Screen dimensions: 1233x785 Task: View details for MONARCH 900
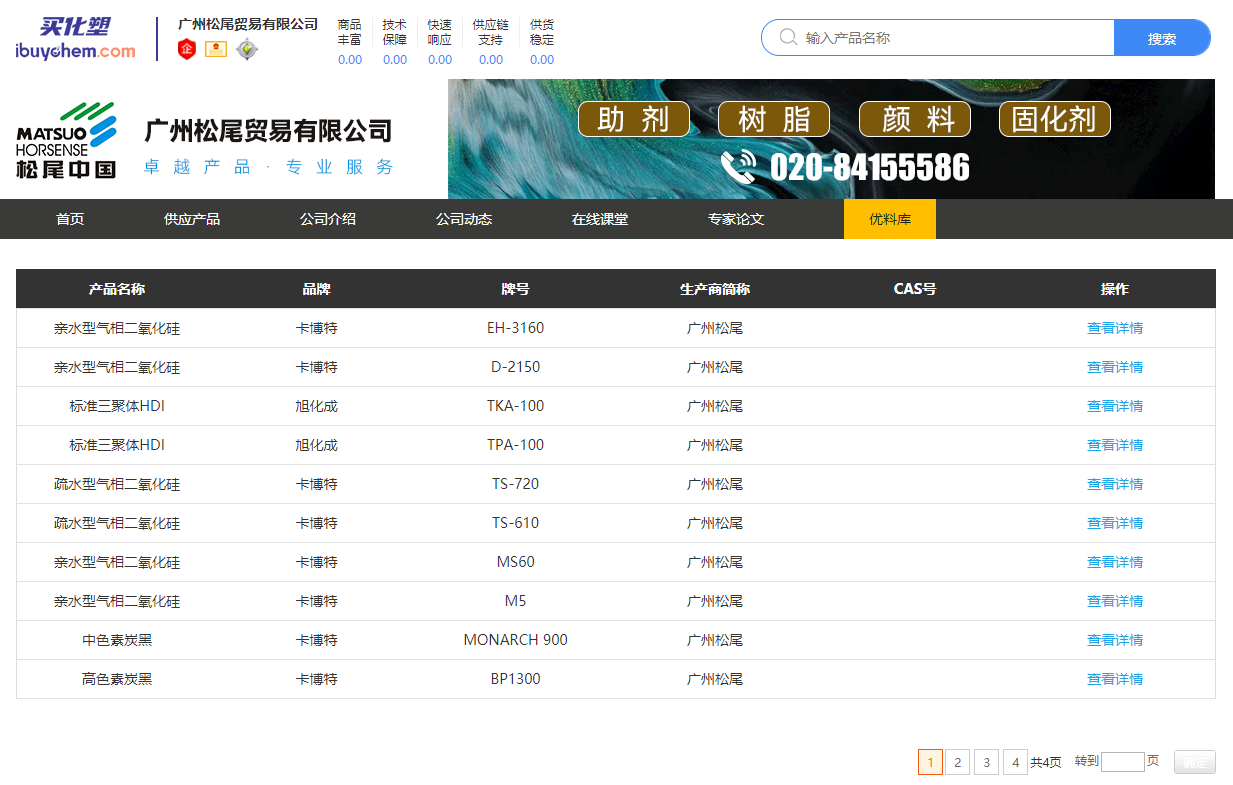[x=1115, y=640]
